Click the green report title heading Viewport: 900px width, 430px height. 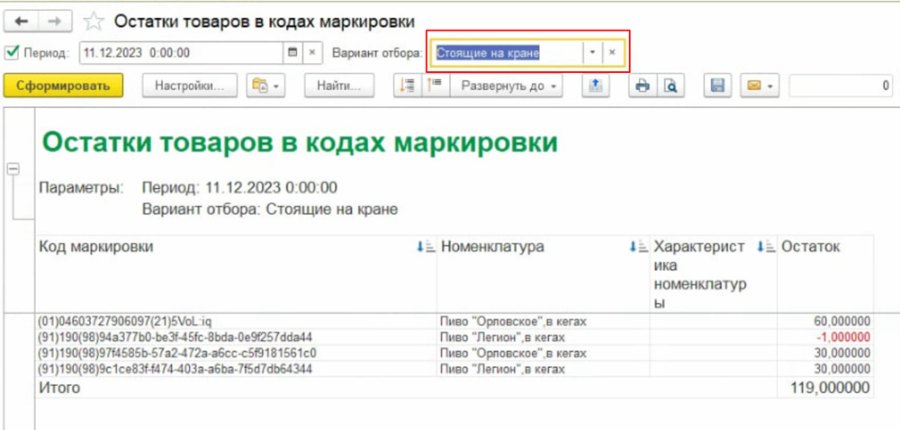click(300, 142)
